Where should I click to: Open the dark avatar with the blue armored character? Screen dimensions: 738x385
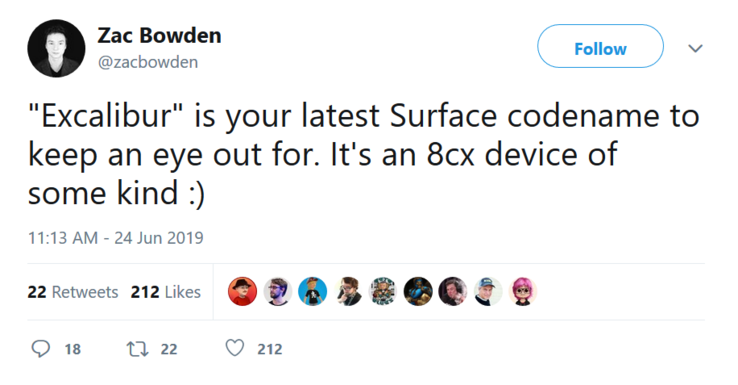coord(418,291)
